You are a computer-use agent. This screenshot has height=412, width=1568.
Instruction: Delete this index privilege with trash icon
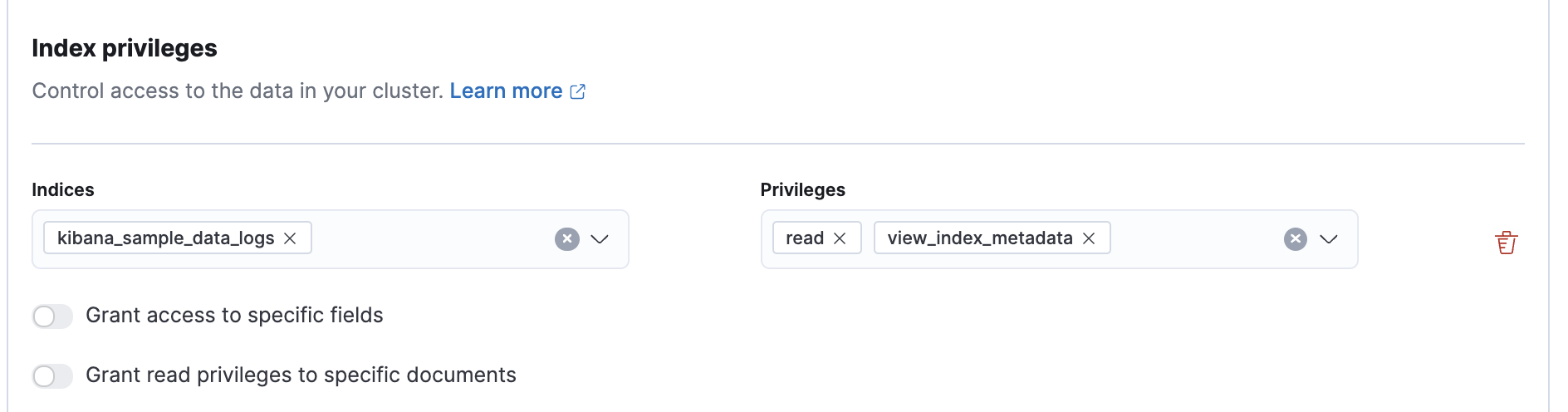(1507, 243)
